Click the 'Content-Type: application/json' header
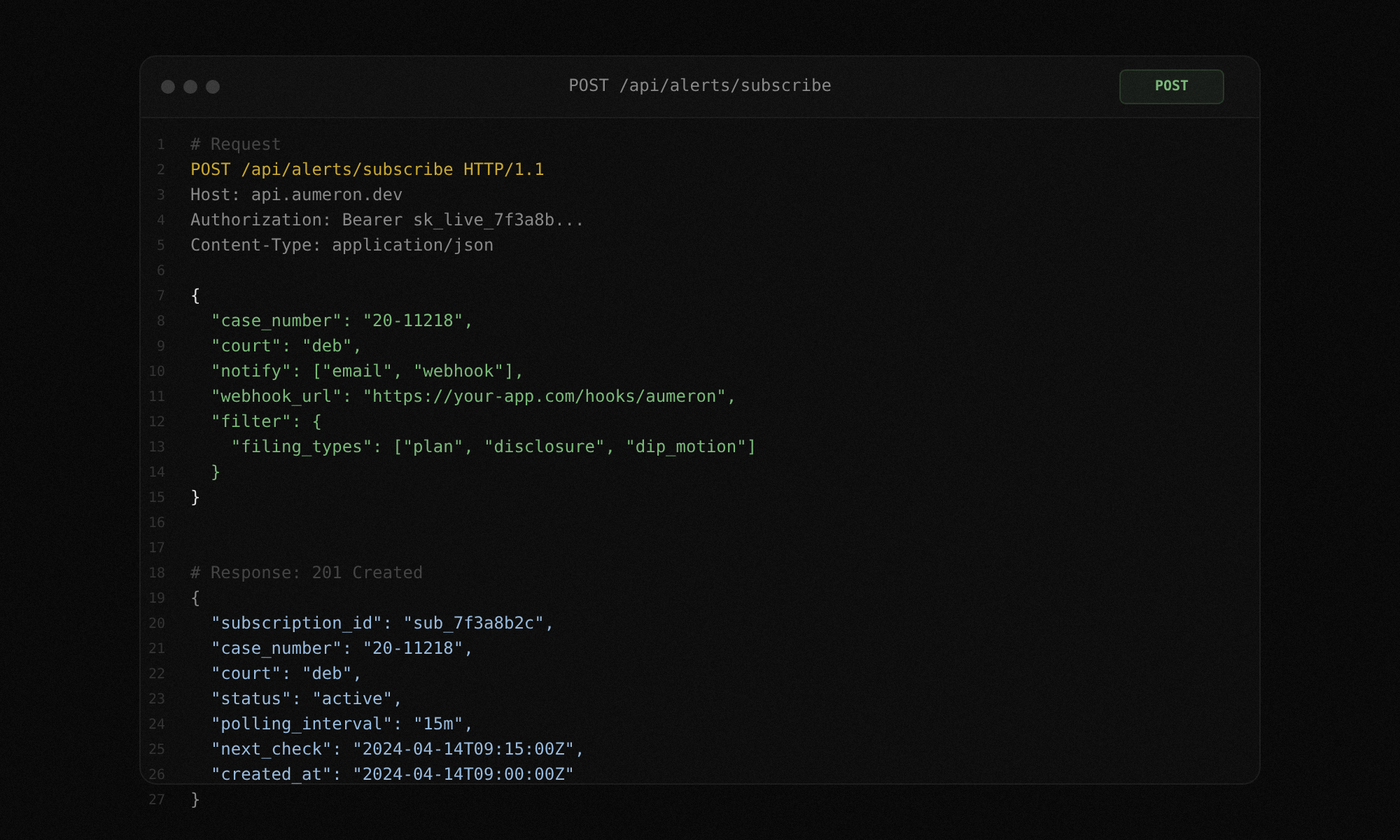This screenshot has height=840, width=1400. 342,245
